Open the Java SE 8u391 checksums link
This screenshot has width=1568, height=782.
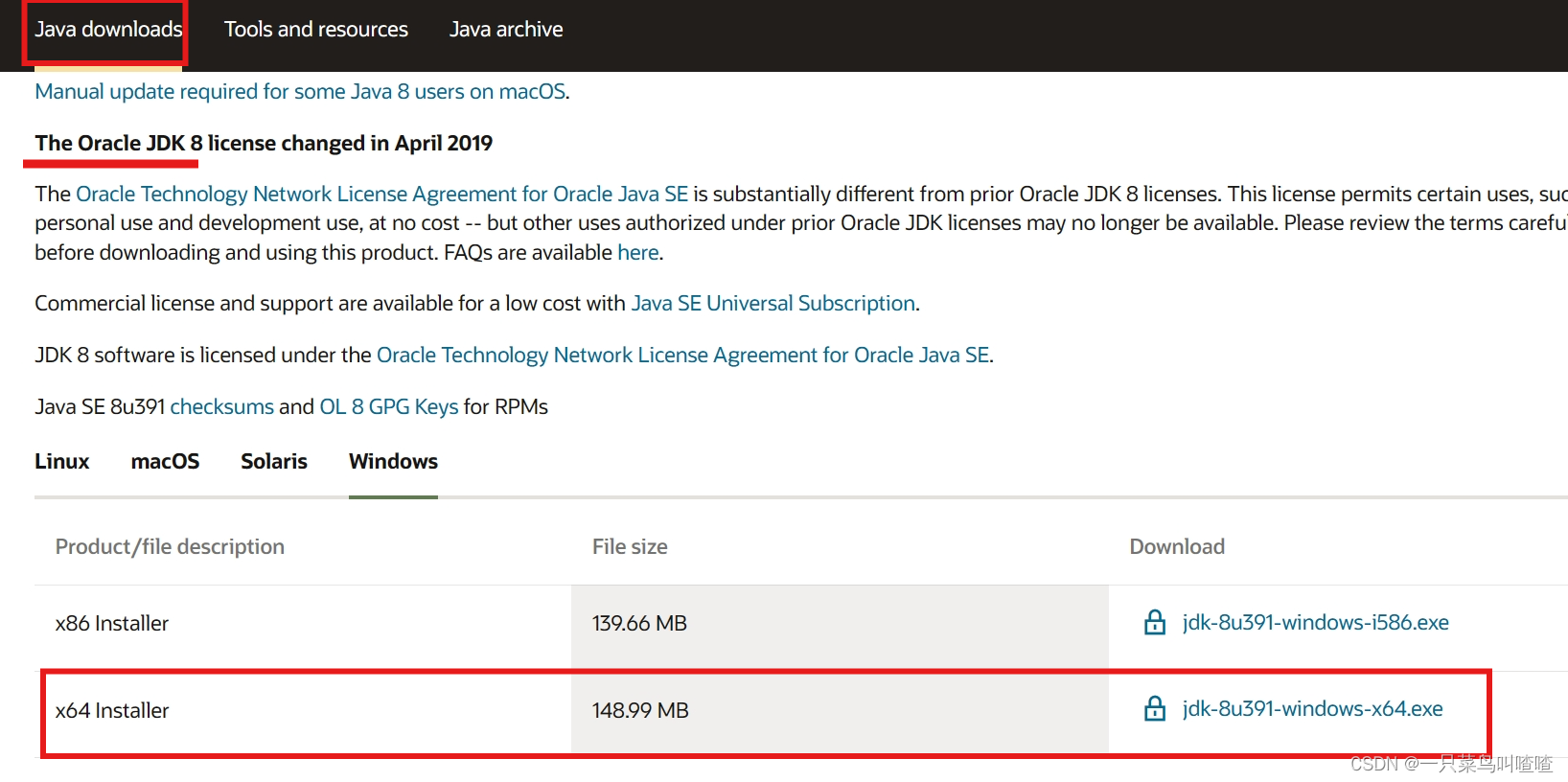click(221, 406)
